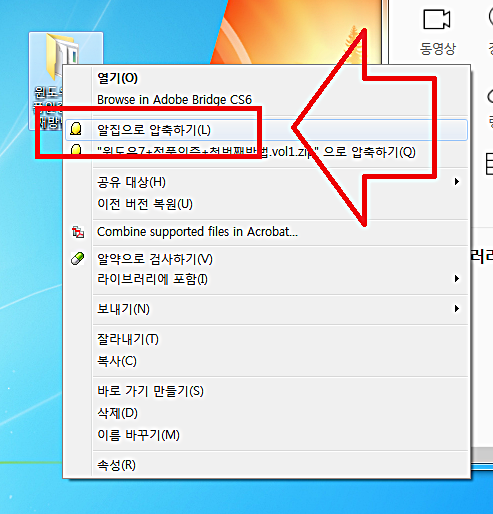493x514 pixels.
Task: Expand arrow next to 라이브러리에 포함(I)
Action: 457,278
